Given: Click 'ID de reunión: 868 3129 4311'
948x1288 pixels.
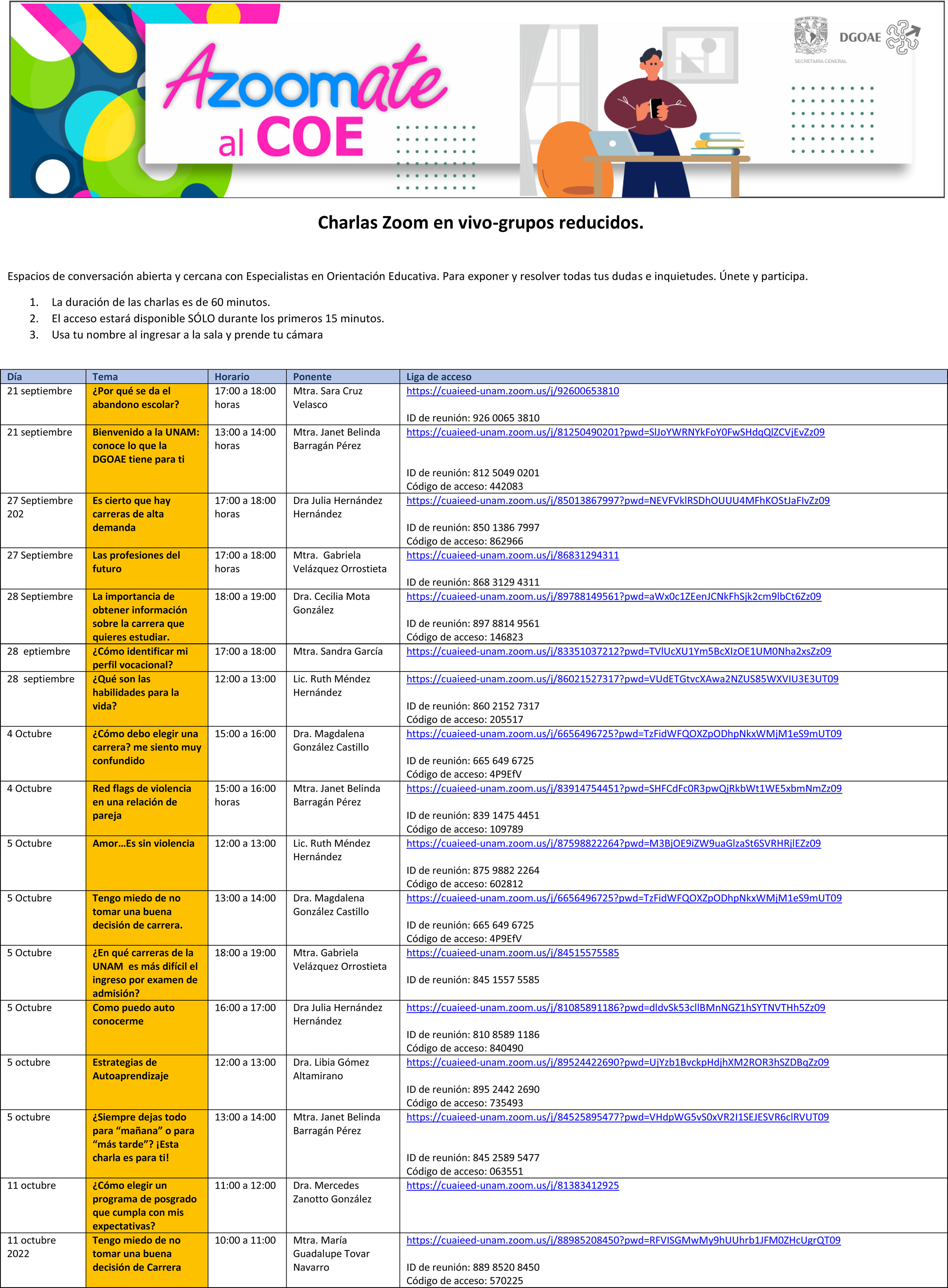Looking at the screenshot, I should (x=473, y=582).
